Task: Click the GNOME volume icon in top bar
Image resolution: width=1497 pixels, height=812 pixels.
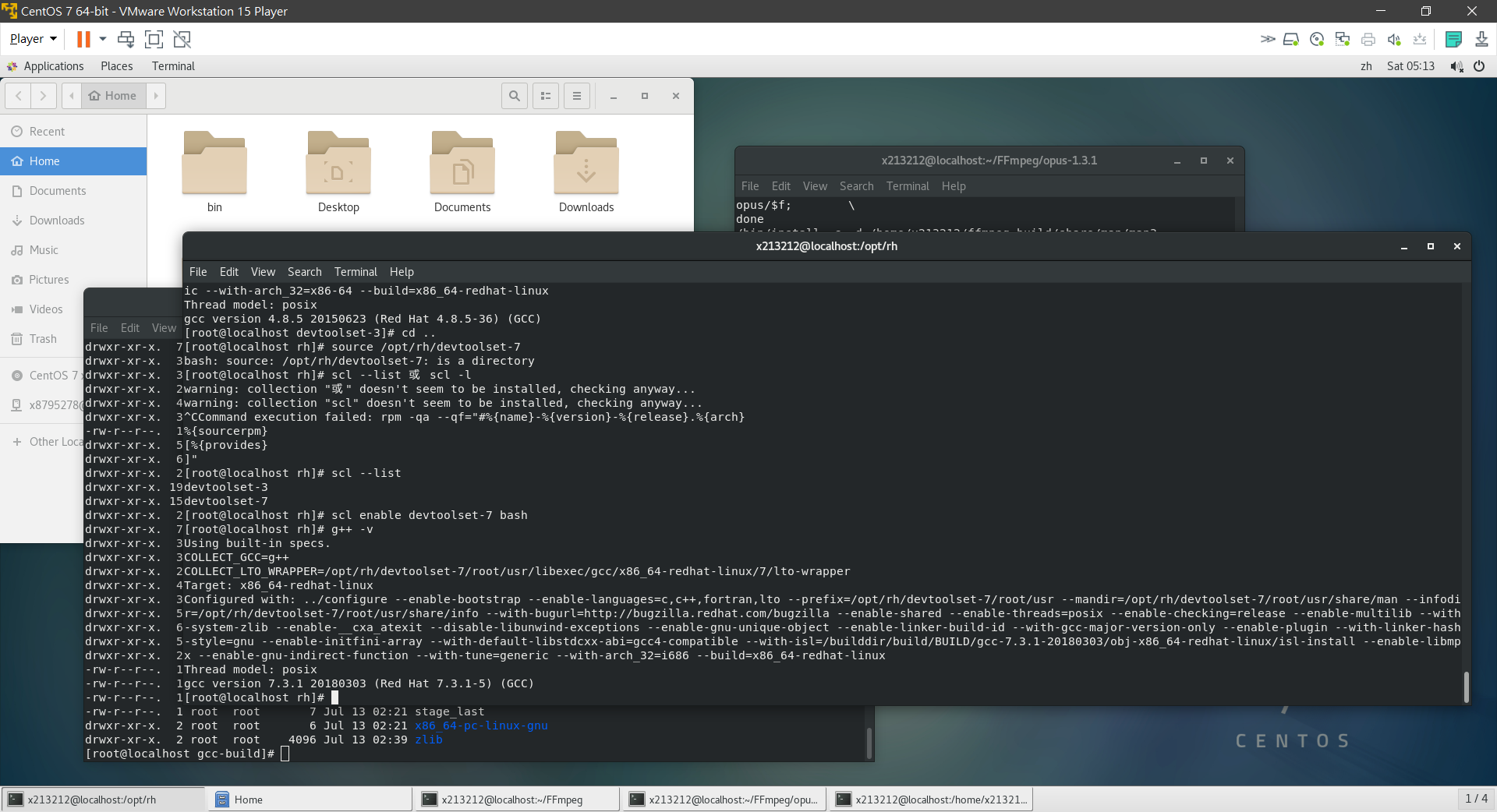Action: point(1456,66)
